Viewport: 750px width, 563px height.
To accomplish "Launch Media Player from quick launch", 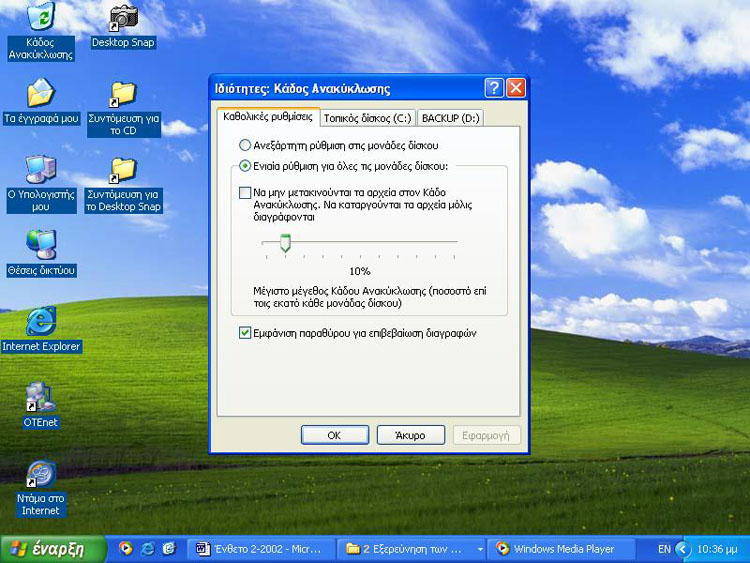I will click(x=126, y=549).
